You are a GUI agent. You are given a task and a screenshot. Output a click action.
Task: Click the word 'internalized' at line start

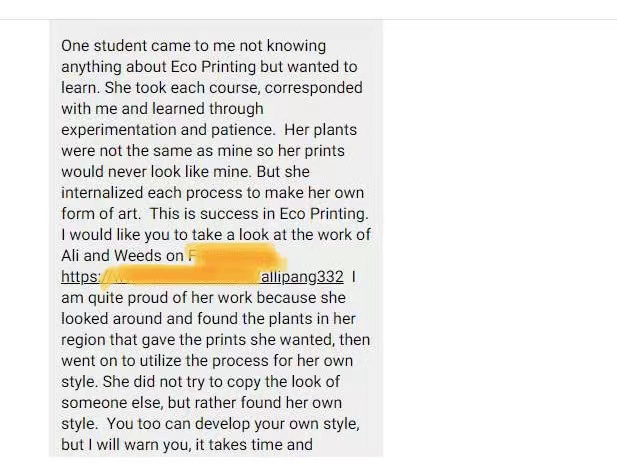coord(102,193)
